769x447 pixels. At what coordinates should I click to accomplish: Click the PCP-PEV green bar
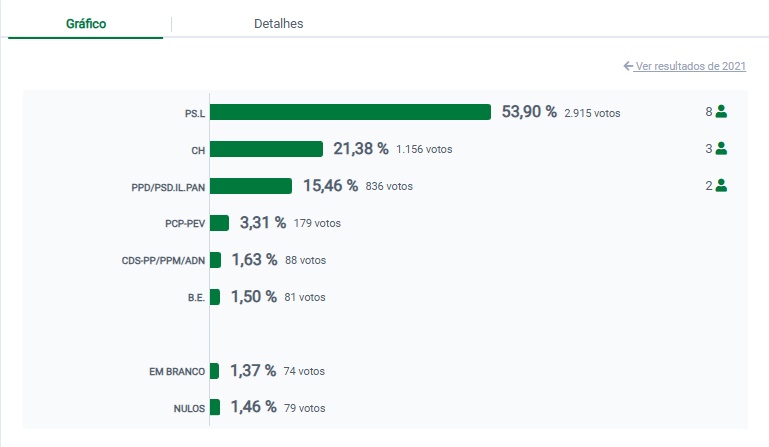pyautogui.click(x=220, y=223)
